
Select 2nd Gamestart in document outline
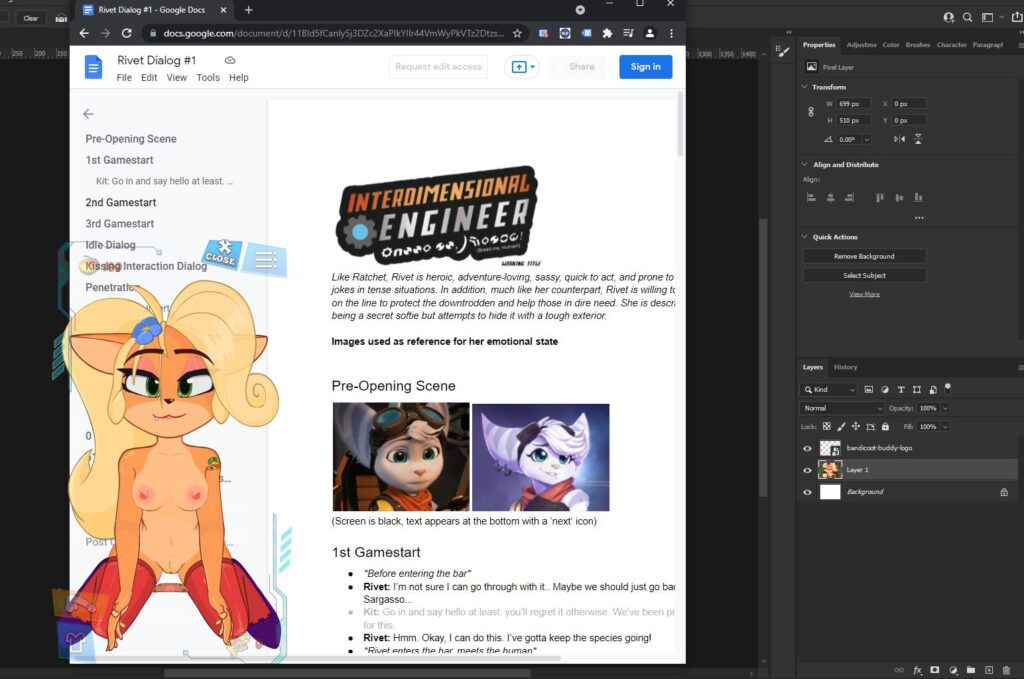pyautogui.click(x=121, y=202)
